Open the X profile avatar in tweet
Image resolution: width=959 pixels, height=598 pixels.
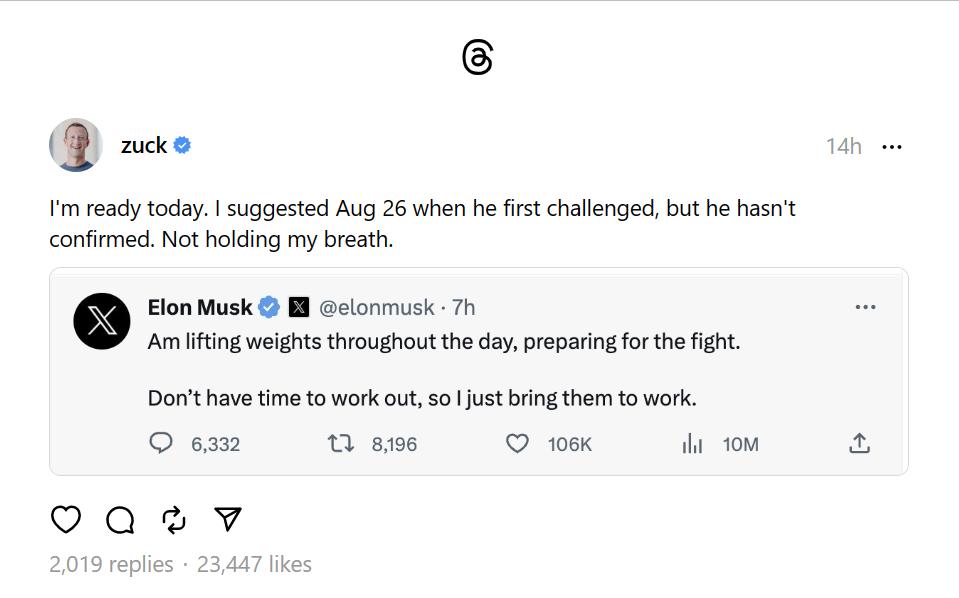coord(102,321)
